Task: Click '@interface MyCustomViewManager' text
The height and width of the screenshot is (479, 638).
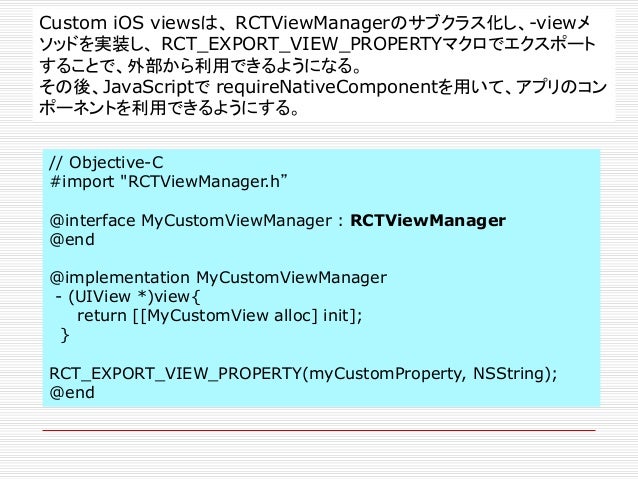Action: click(190, 221)
